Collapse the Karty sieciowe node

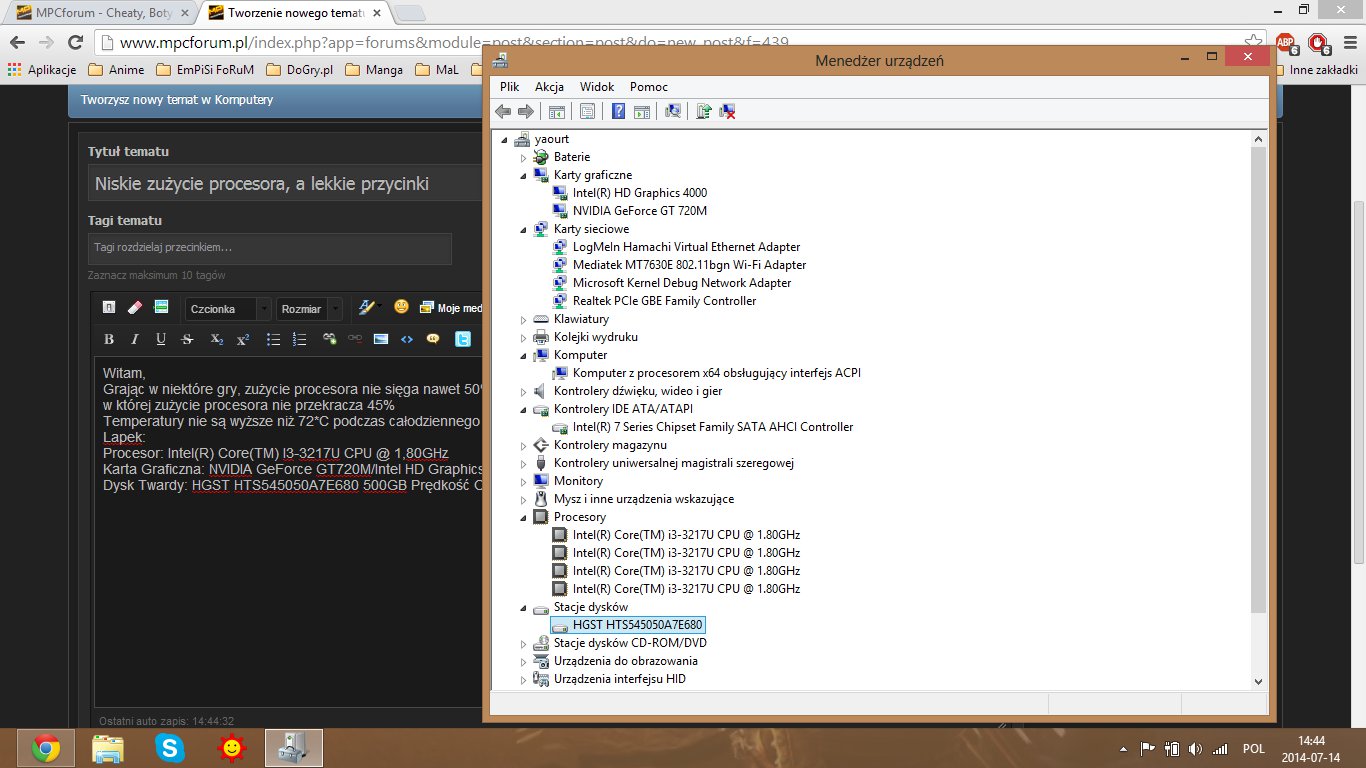click(523, 229)
